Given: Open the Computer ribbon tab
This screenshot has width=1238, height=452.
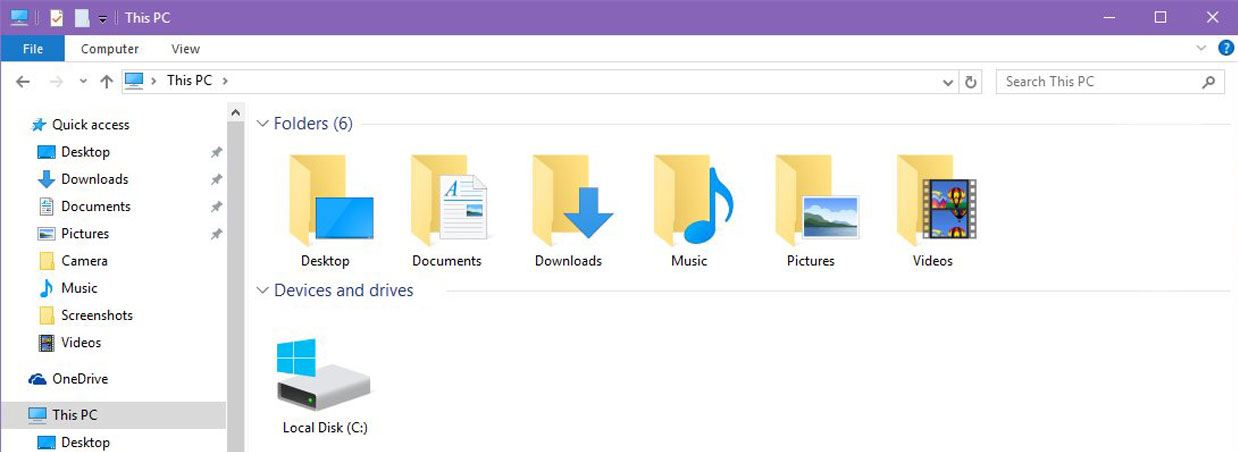Looking at the screenshot, I should [110, 48].
